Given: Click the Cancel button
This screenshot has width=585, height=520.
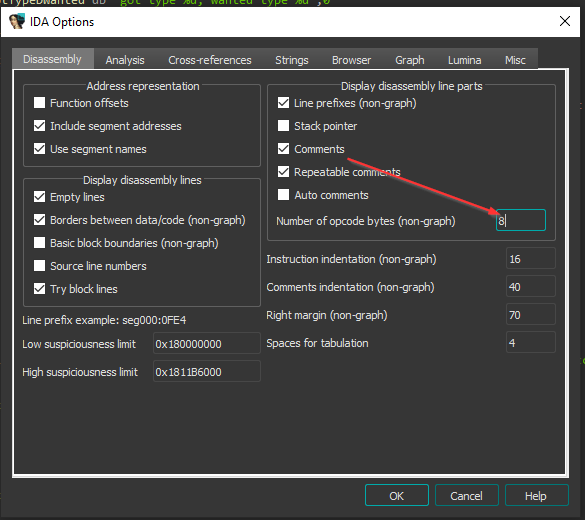Looking at the screenshot, I should click(x=466, y=495).
